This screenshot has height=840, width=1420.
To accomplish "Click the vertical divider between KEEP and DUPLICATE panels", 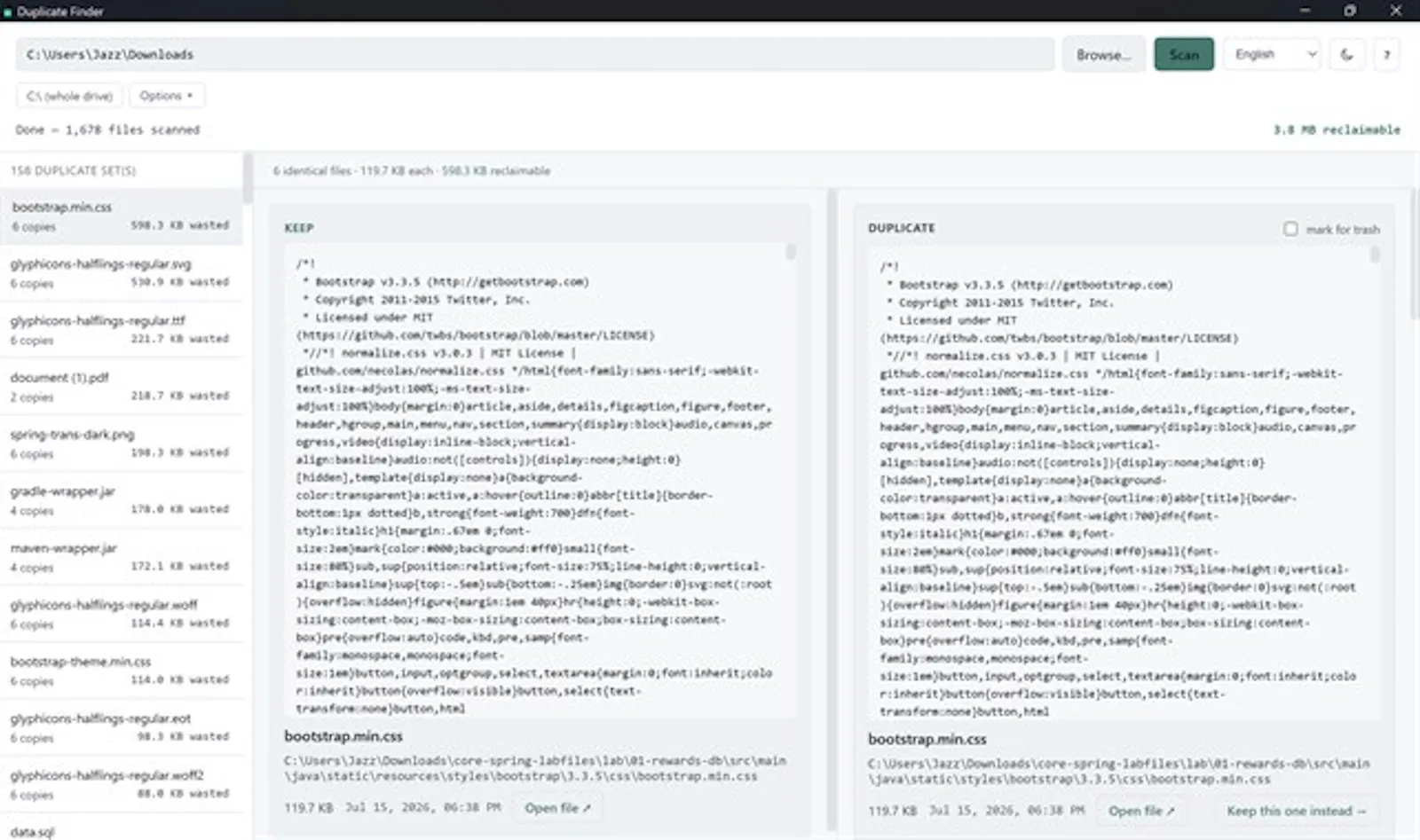I will [832, 510].
